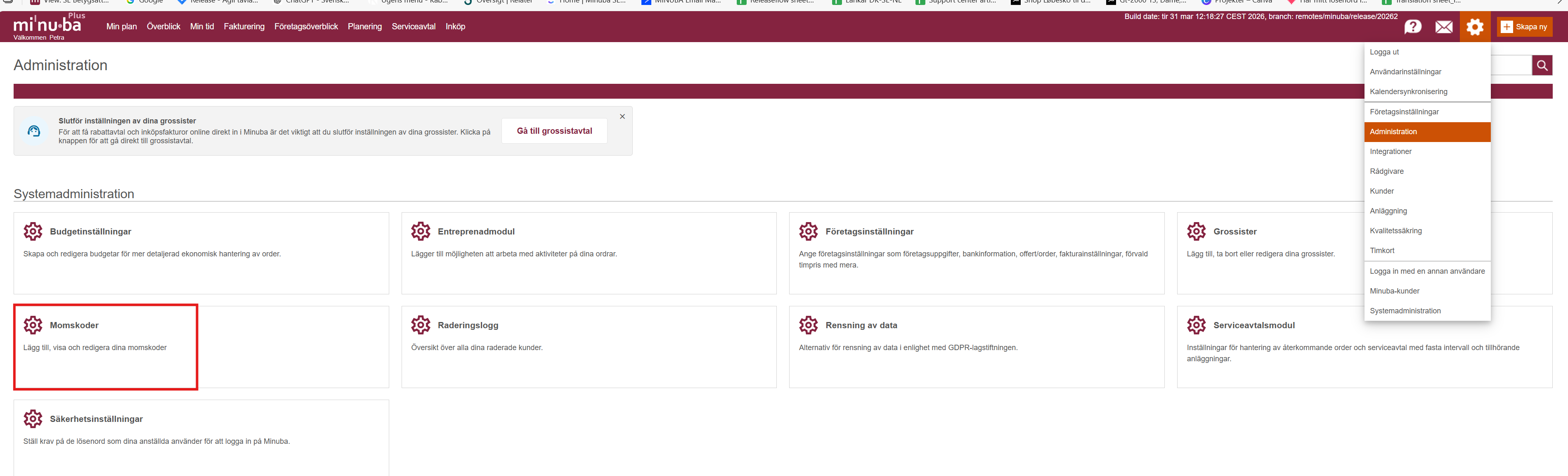Click the Raderingslogg gear icon
The height and width of the screenshot is (476, 1568).
click(421, 325)
